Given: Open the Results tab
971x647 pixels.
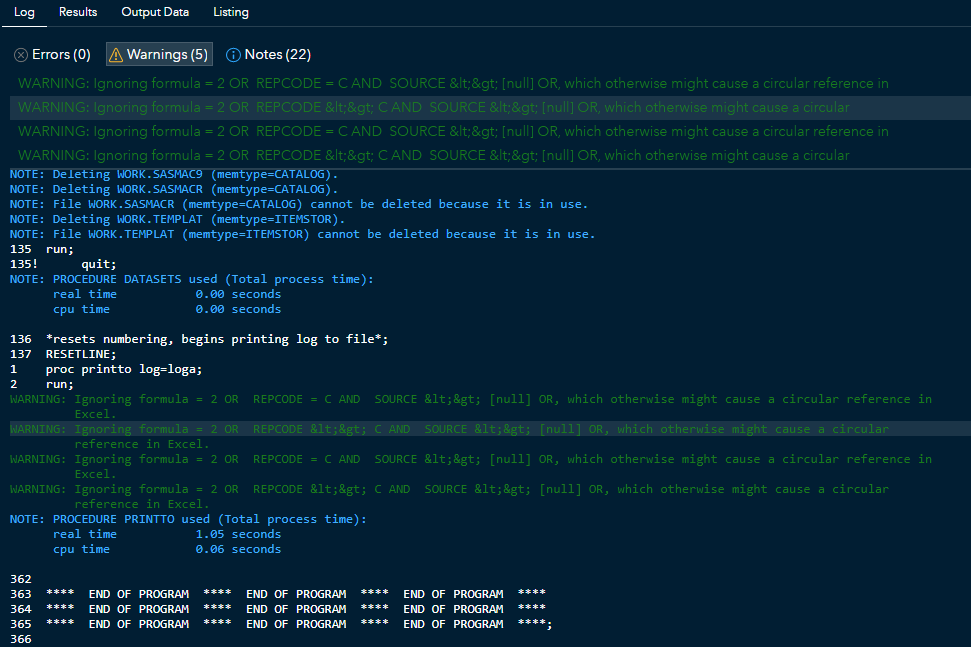Looking at the screenshot, I should click(x=78, y=12).
